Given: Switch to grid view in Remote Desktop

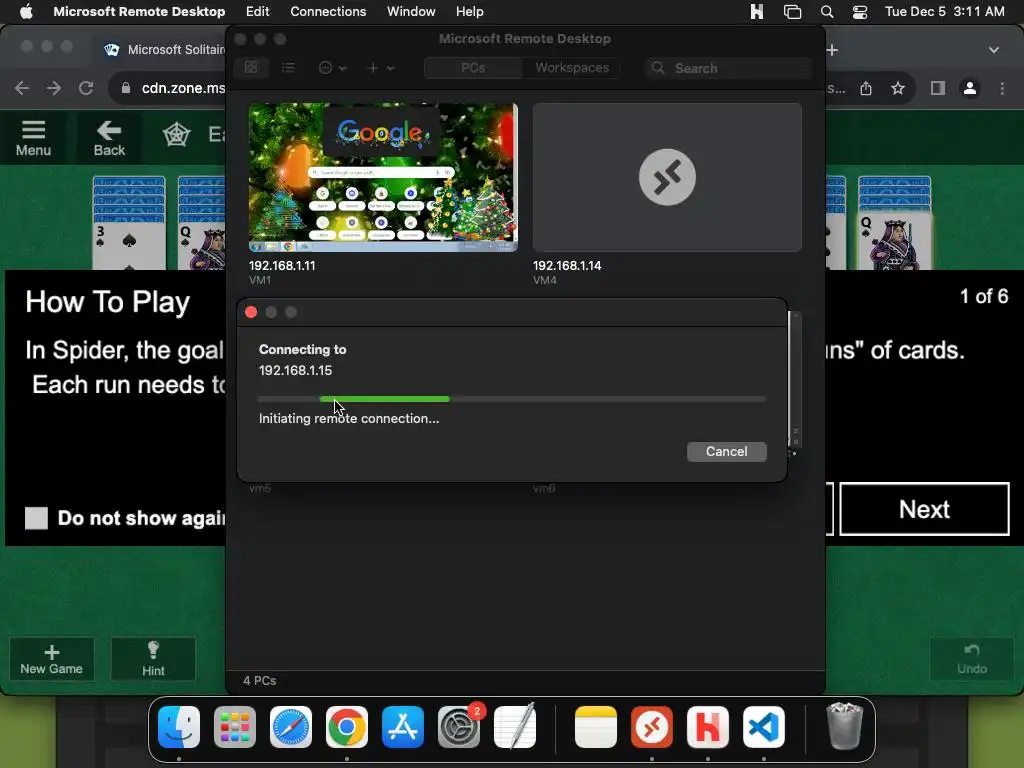Looking at the screenshot, I should (x=251, y=67).
